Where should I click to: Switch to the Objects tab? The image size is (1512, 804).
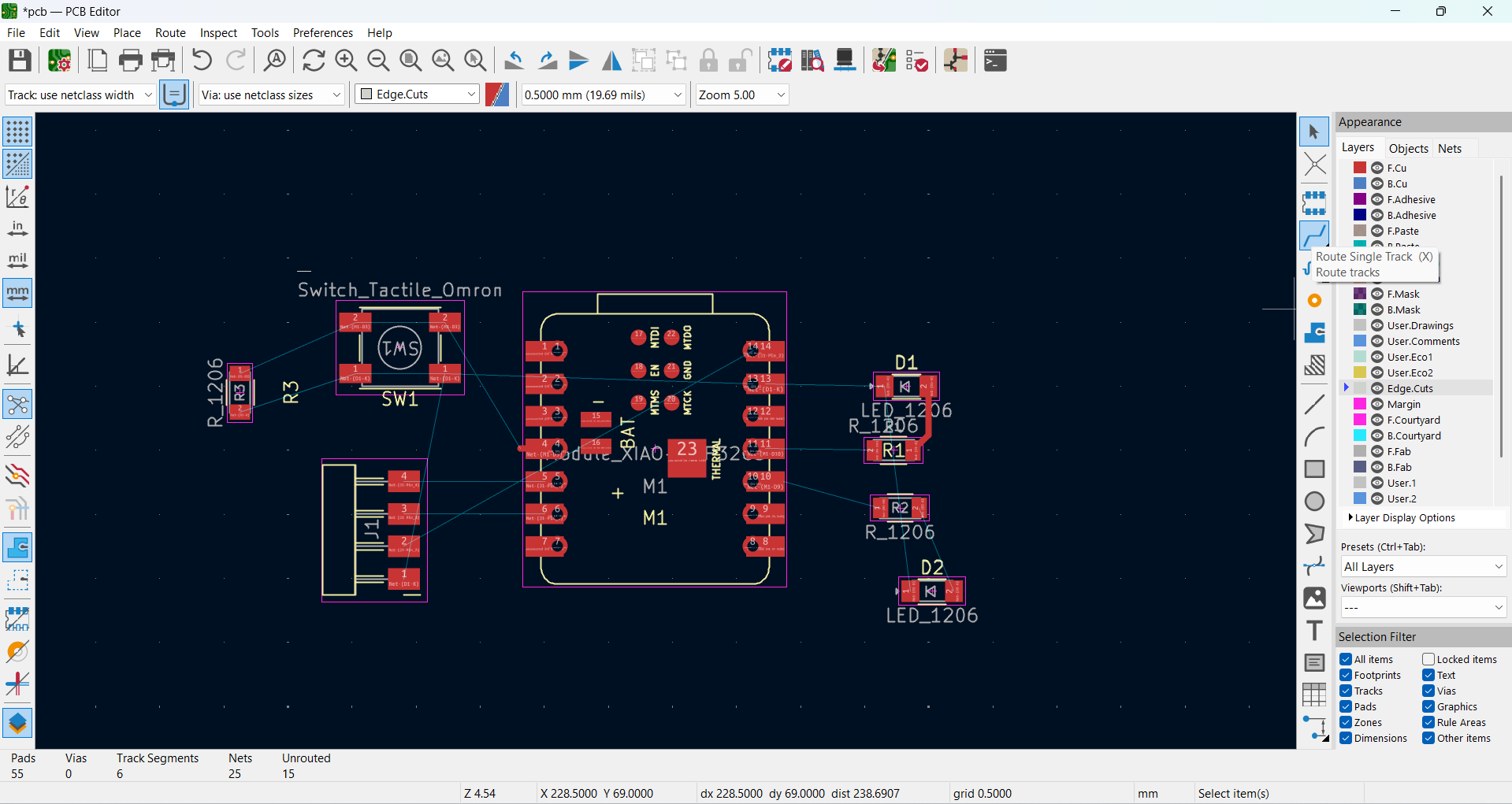tap(1408, 148)
